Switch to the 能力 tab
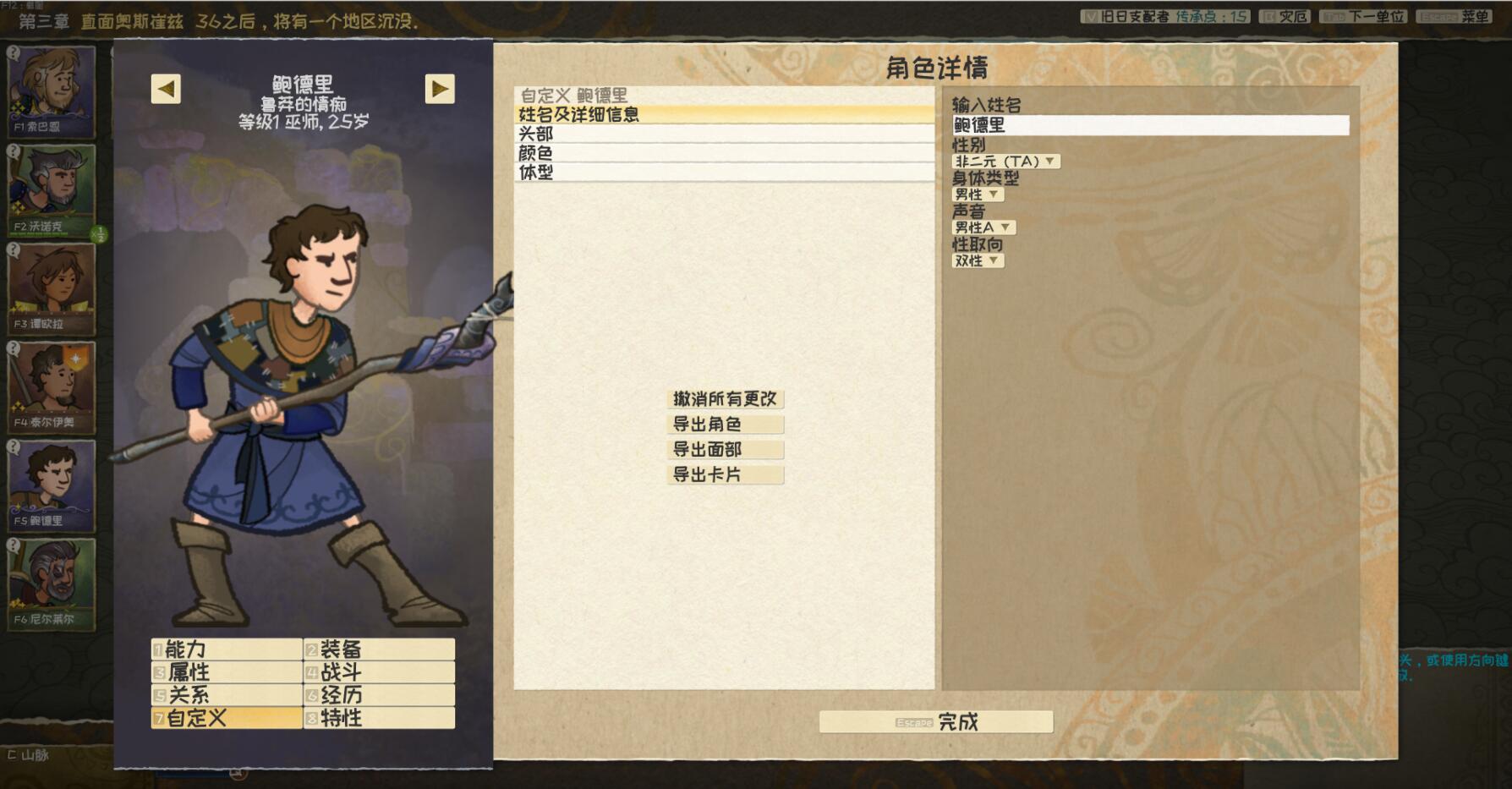The image size is (1512, 789). tap(227, 649)
